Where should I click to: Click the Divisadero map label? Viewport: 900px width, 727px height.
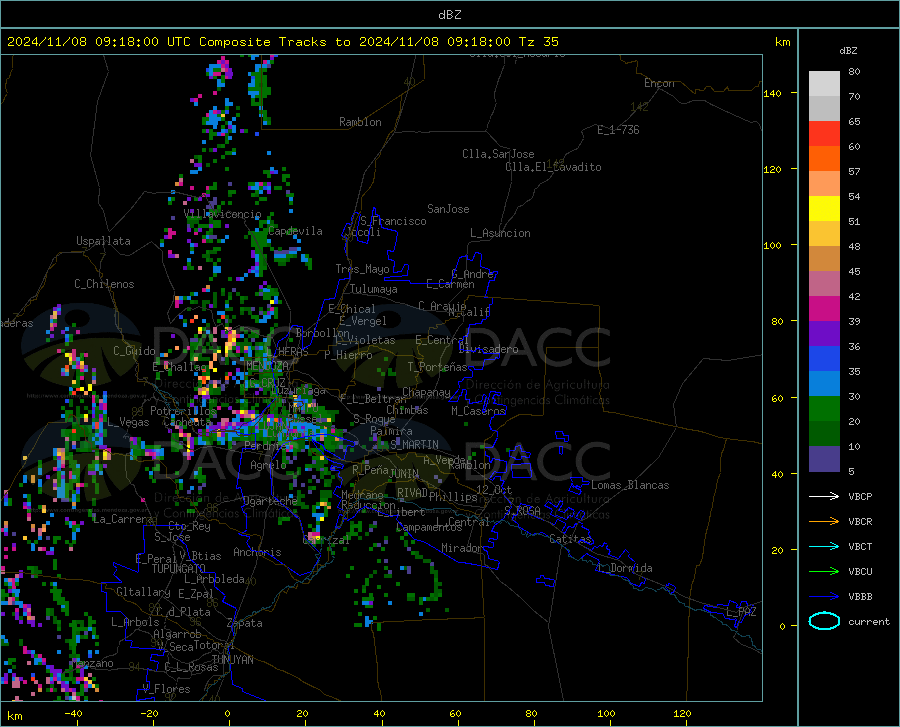click(x=488, y=349)
